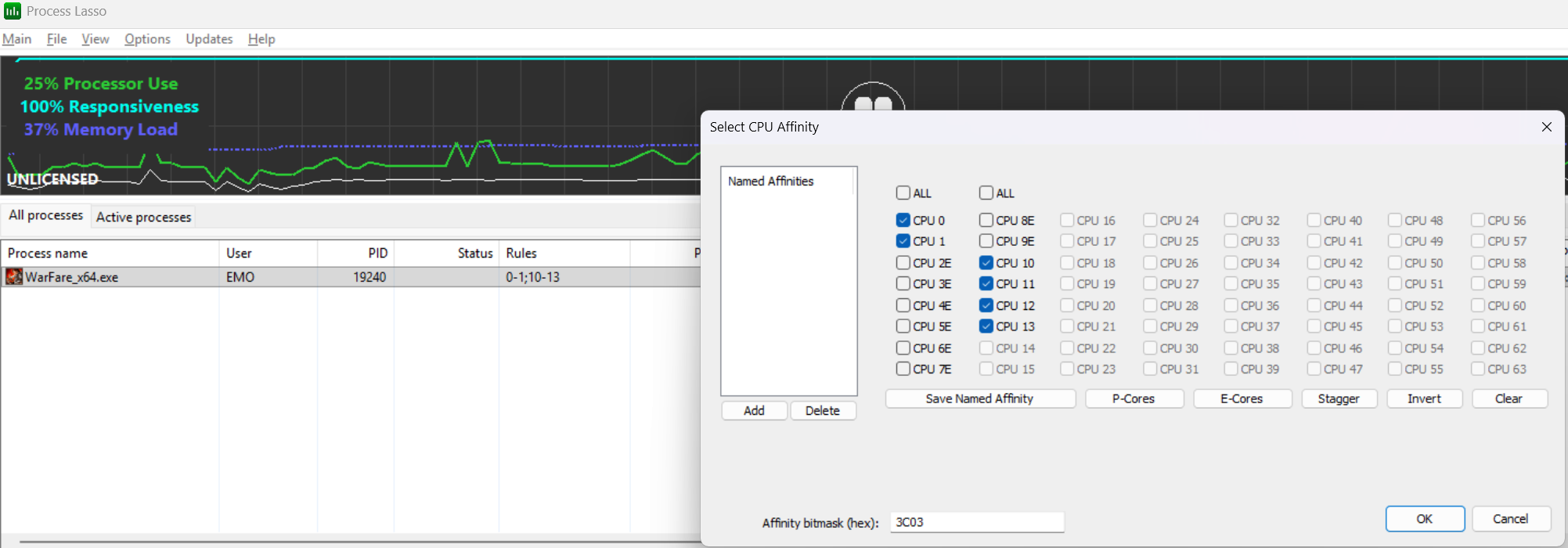Close the Select CPU Affinity dialog

(1546, 127)
